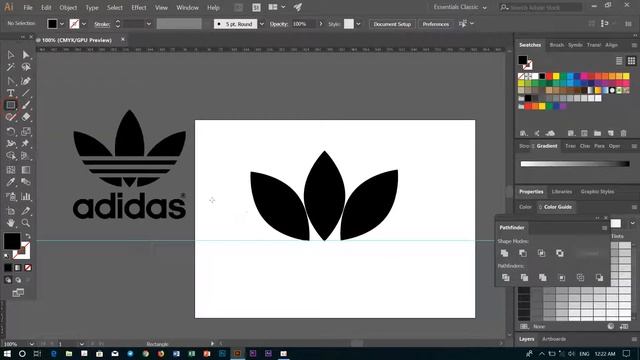This screenshot has width=640, height=360.
Task: Click Minus Back pathfinder icon
Action: tap(599, 278)
